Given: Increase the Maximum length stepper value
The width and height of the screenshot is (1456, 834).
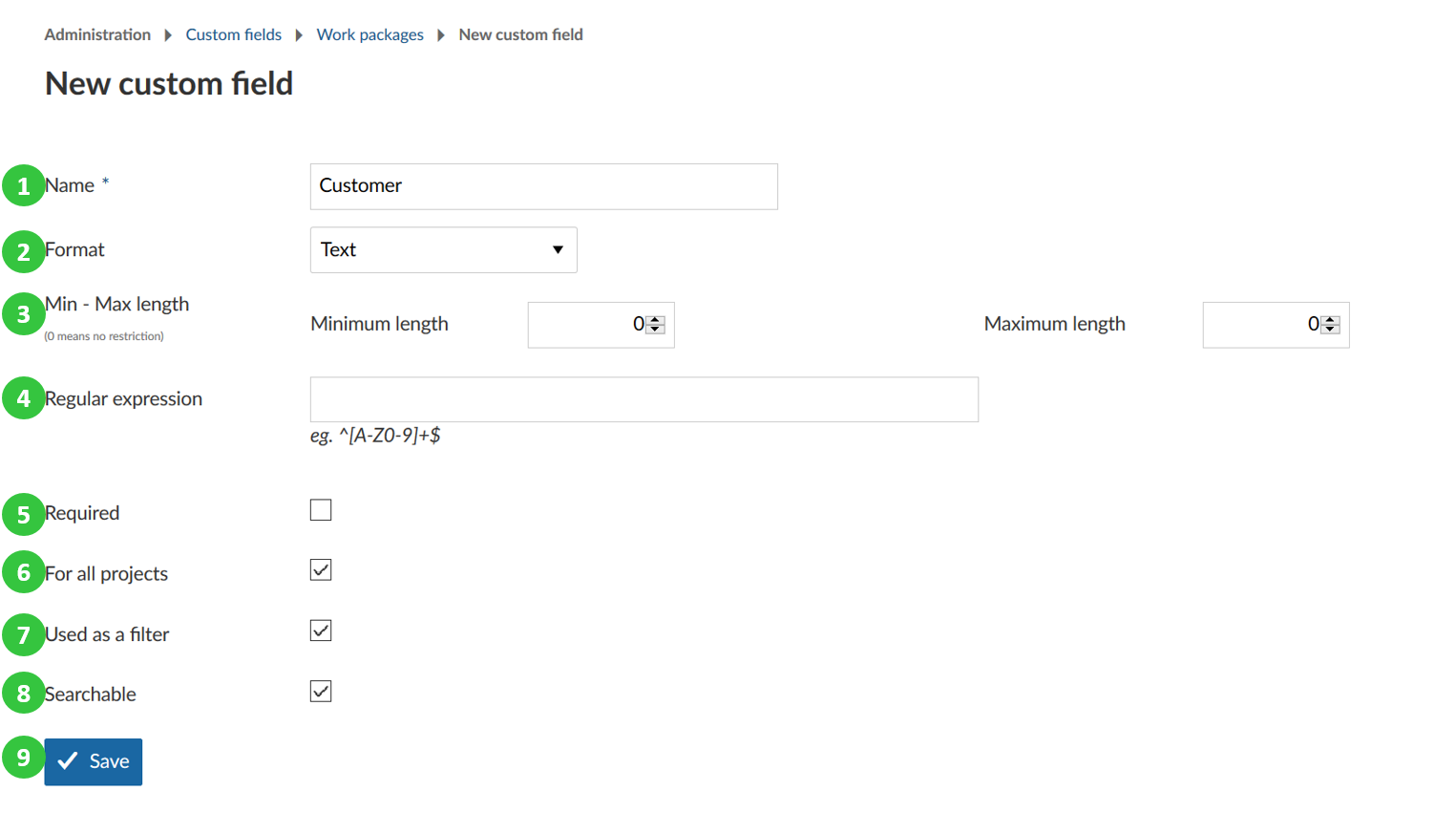Looking at the screenshot, I should coord(1330,320).
